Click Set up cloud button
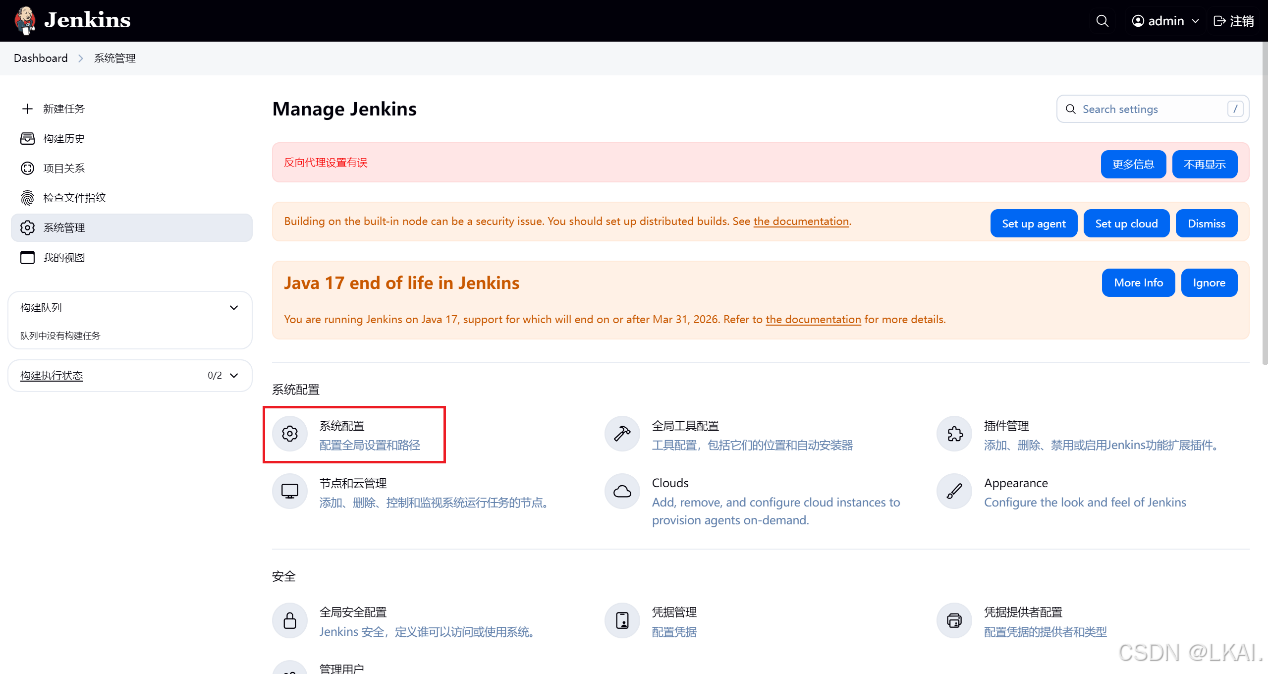The width and height of the screenshot is (1268, 674). (x=1127, y=223)
